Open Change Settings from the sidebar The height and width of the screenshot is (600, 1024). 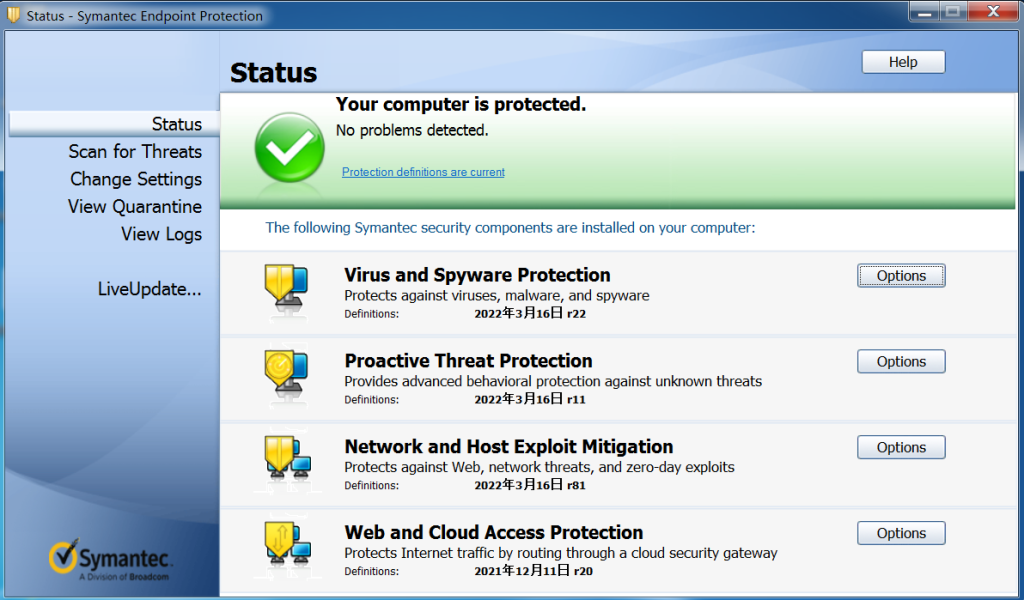pyautogui.click(x=136, y=179)
